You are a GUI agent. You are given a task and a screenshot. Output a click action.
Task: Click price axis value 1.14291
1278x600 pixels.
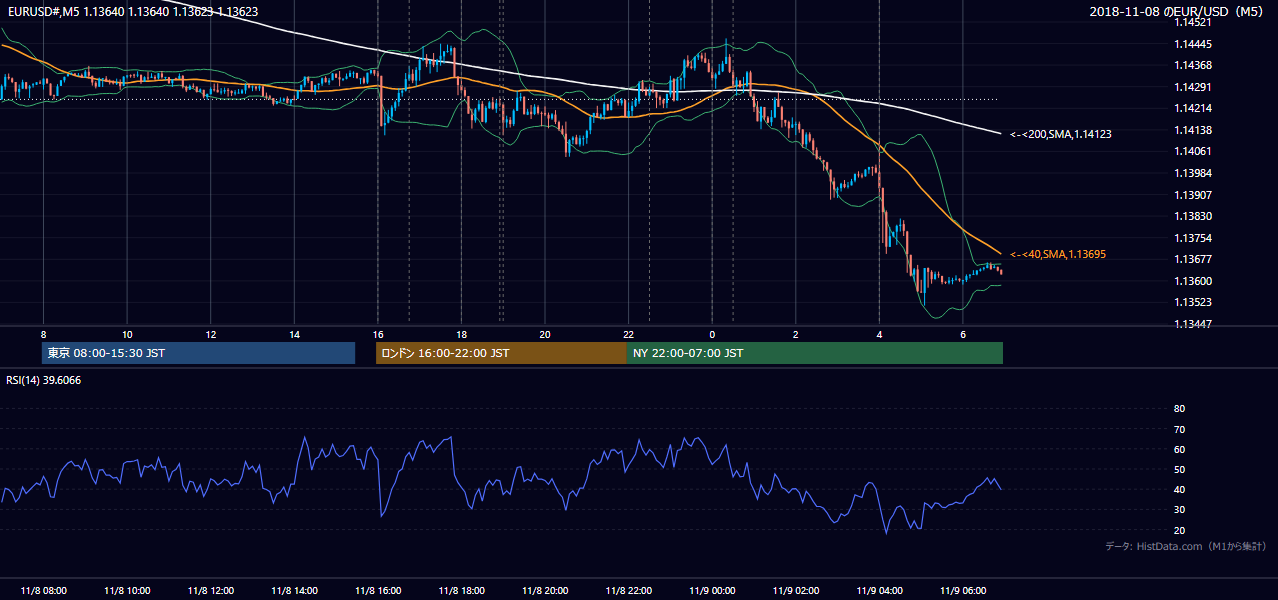[1192, 87]
